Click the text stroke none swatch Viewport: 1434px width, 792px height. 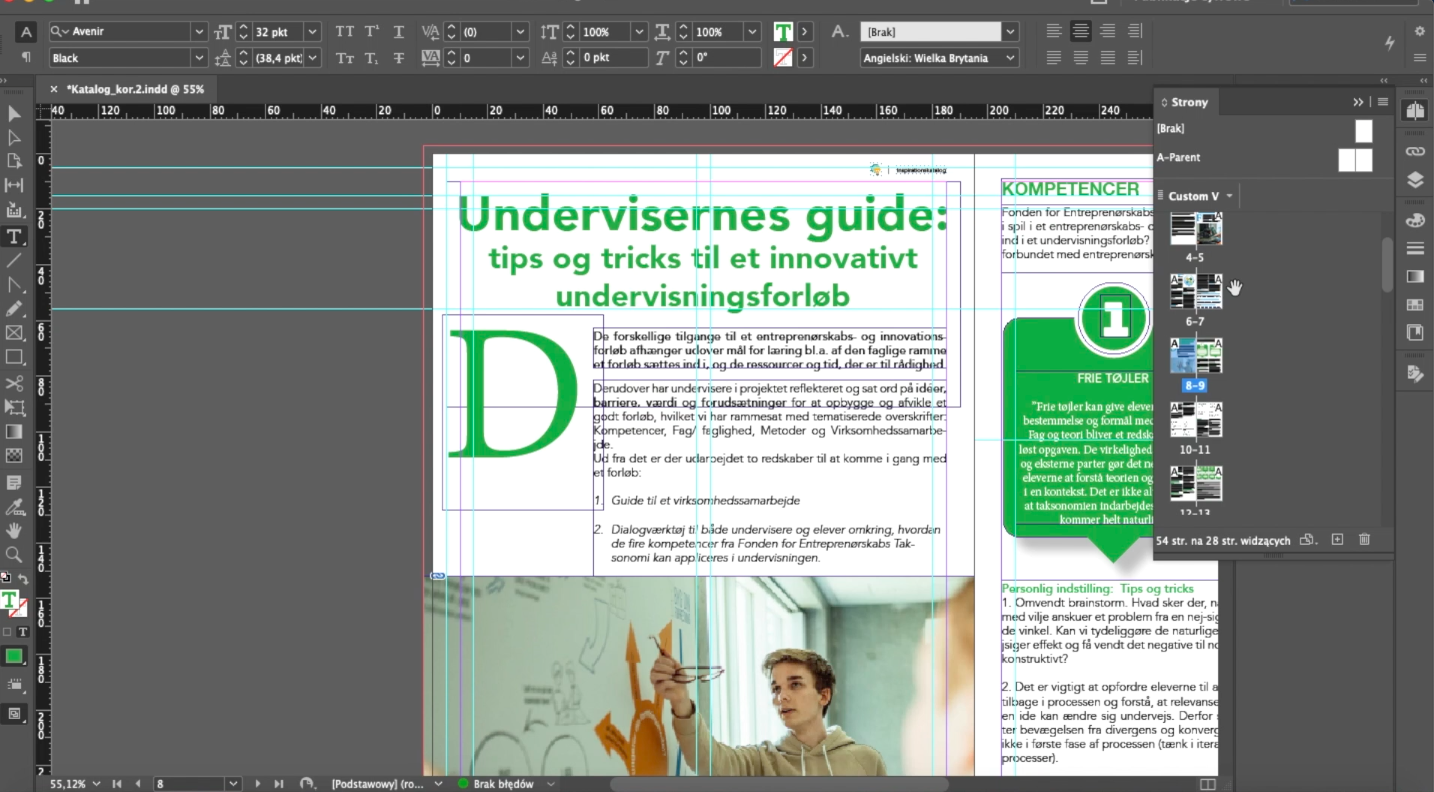pos(783,58)
